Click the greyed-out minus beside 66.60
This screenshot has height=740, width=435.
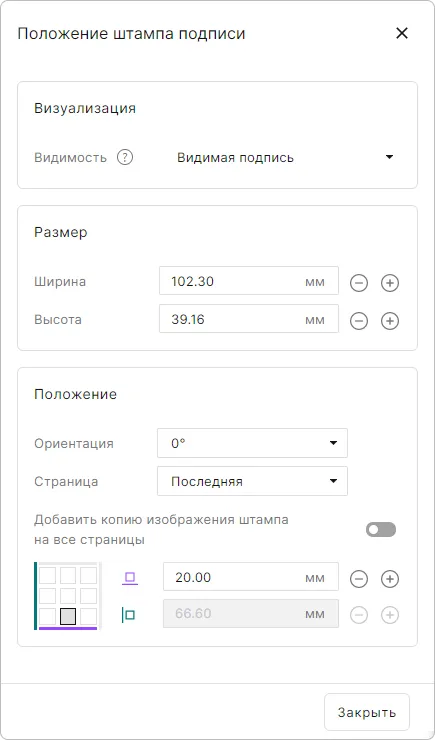359,615
